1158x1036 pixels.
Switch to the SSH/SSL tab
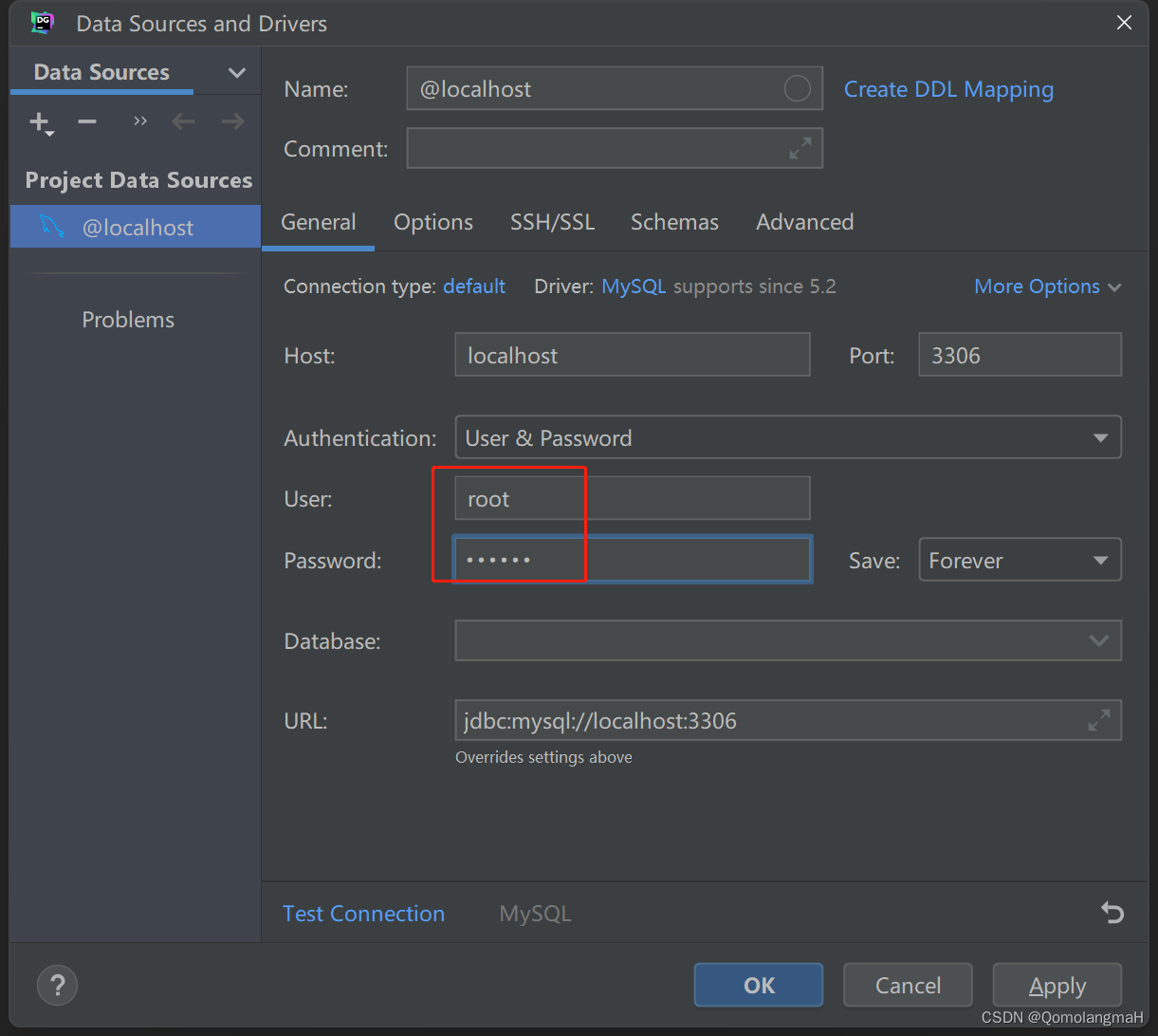click(552, 222)
